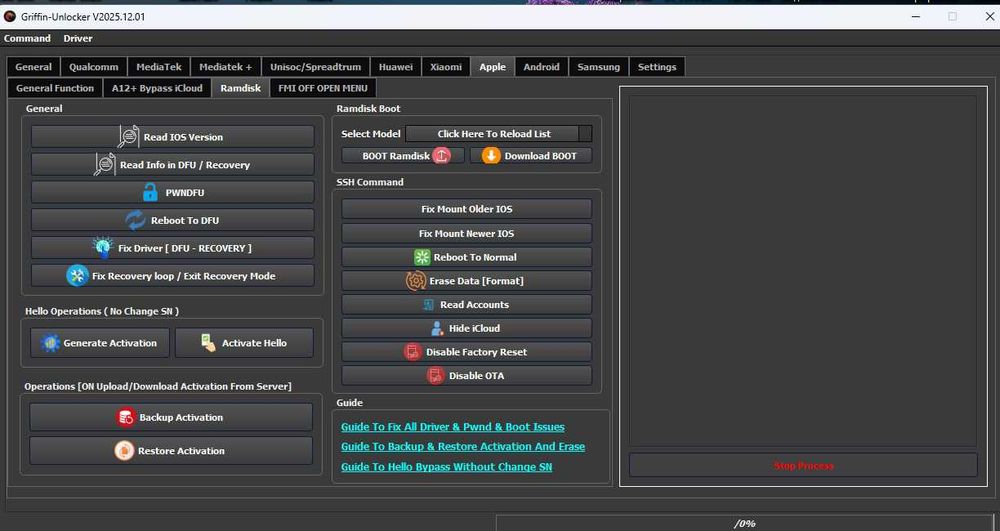This screenshot has width=1000, height=531.
Task: Click the magnifier icon on Read IOS Version
Action: coord(129,136)
